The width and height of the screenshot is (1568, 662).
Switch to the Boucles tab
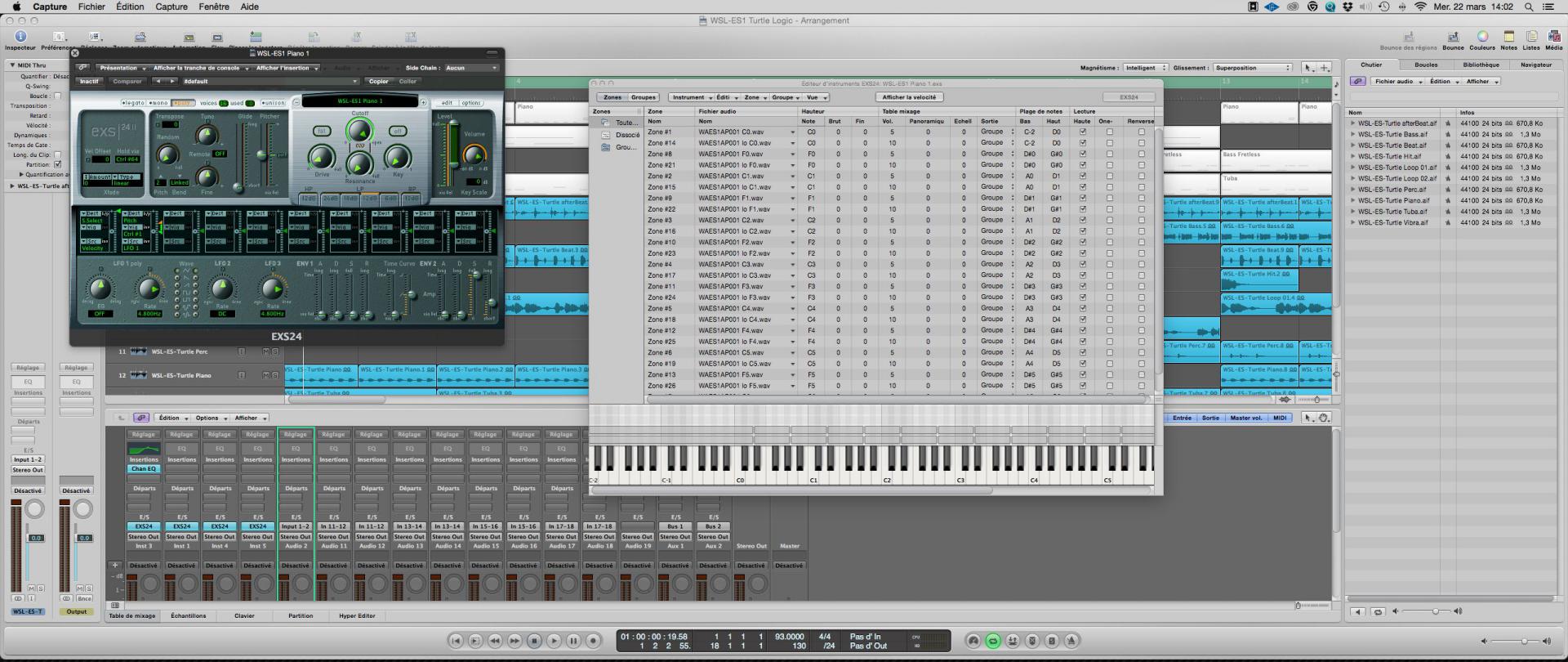pyautogui.click(x=1426, y=65)
